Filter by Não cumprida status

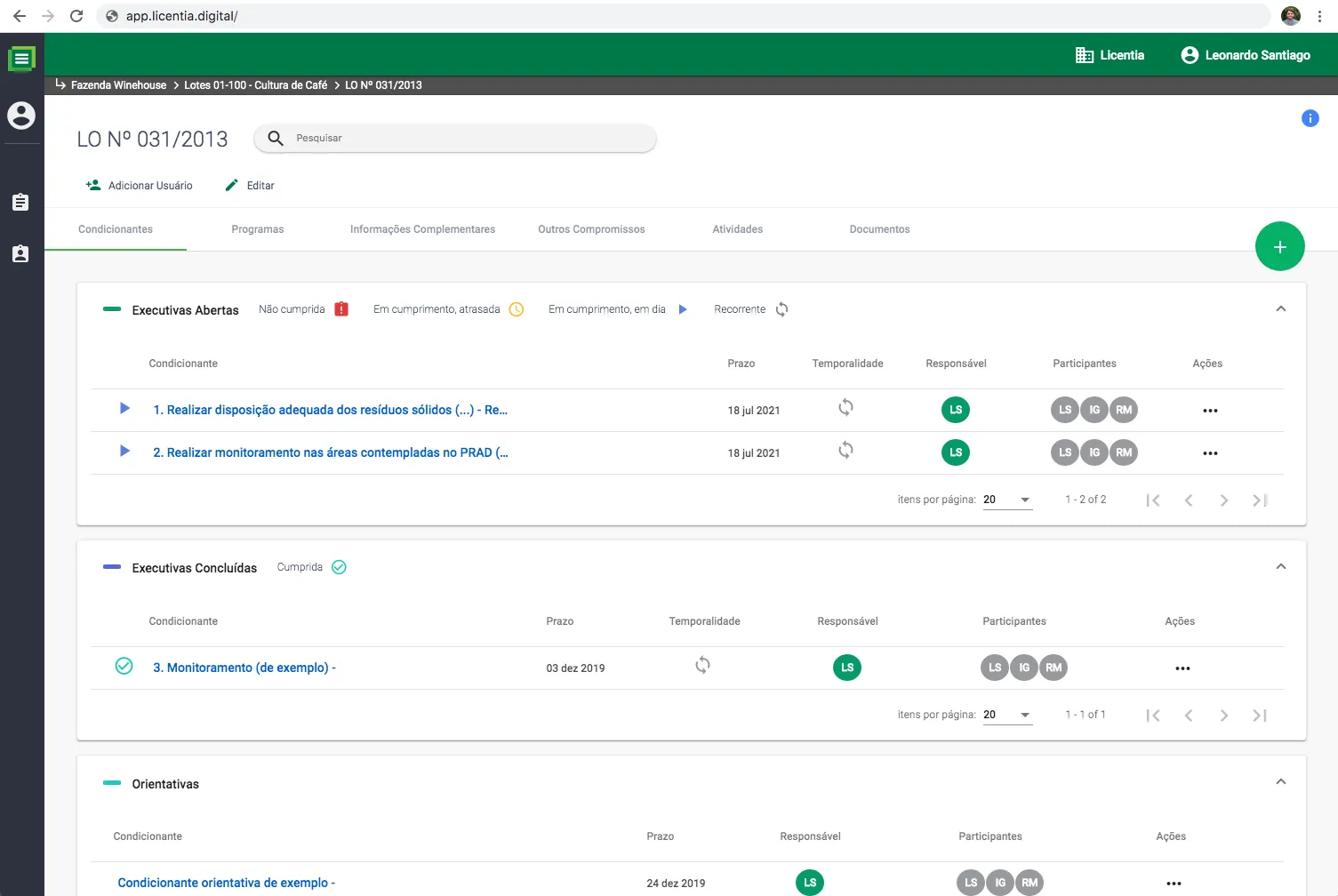303,309
